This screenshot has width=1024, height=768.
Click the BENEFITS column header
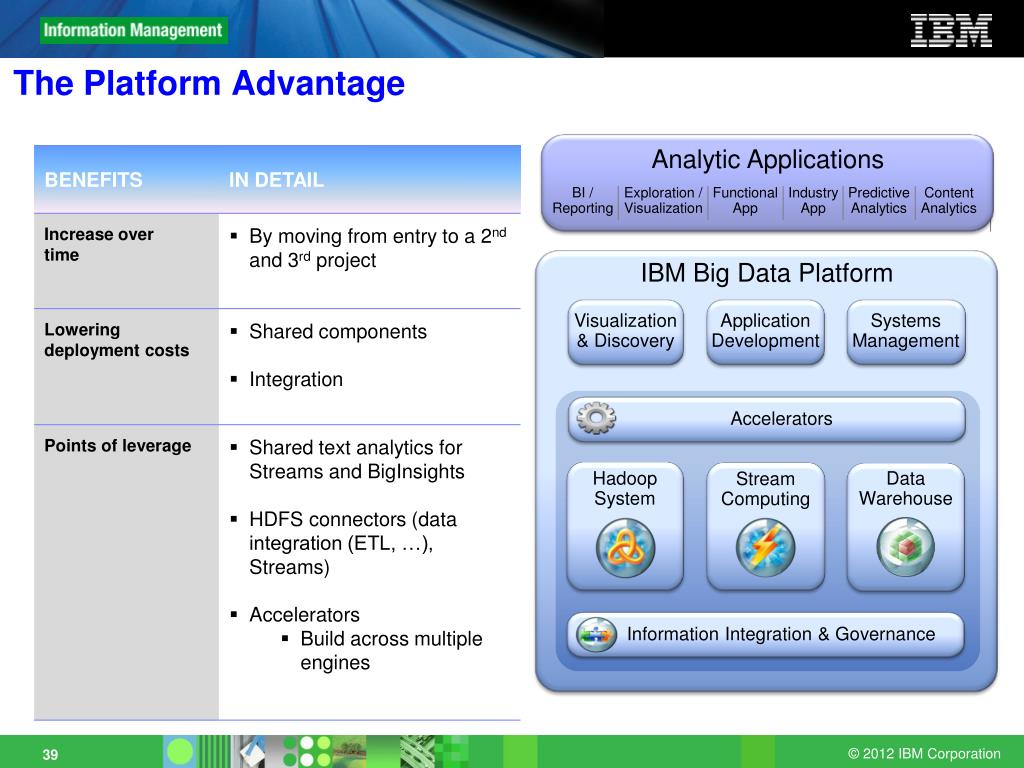coord(93,180)
